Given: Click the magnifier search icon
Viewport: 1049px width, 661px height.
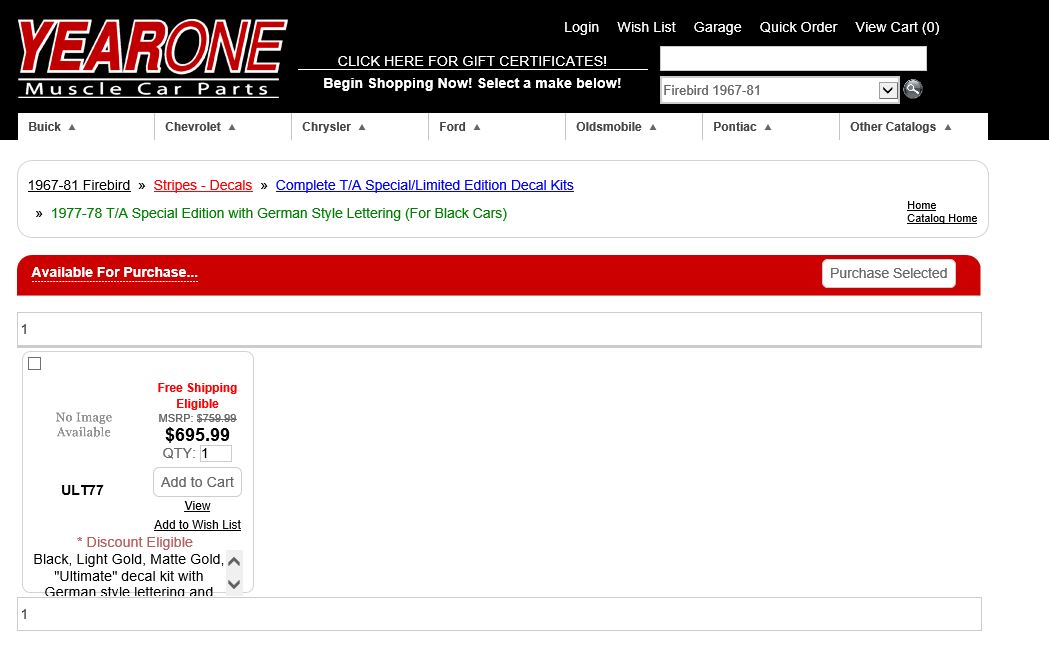Looking at the screenshot, I should click(x=913, y=89).
